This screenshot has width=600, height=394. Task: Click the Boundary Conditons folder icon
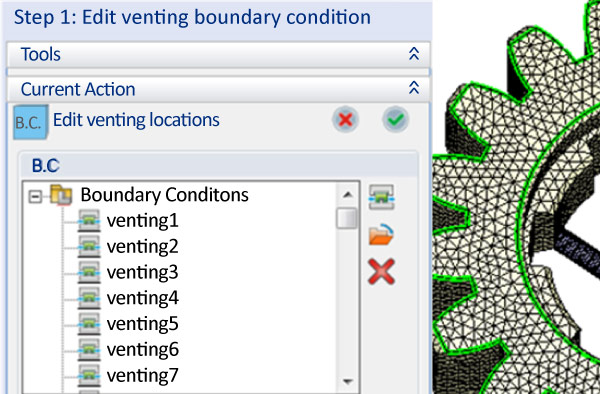click(x=61, y=195)
